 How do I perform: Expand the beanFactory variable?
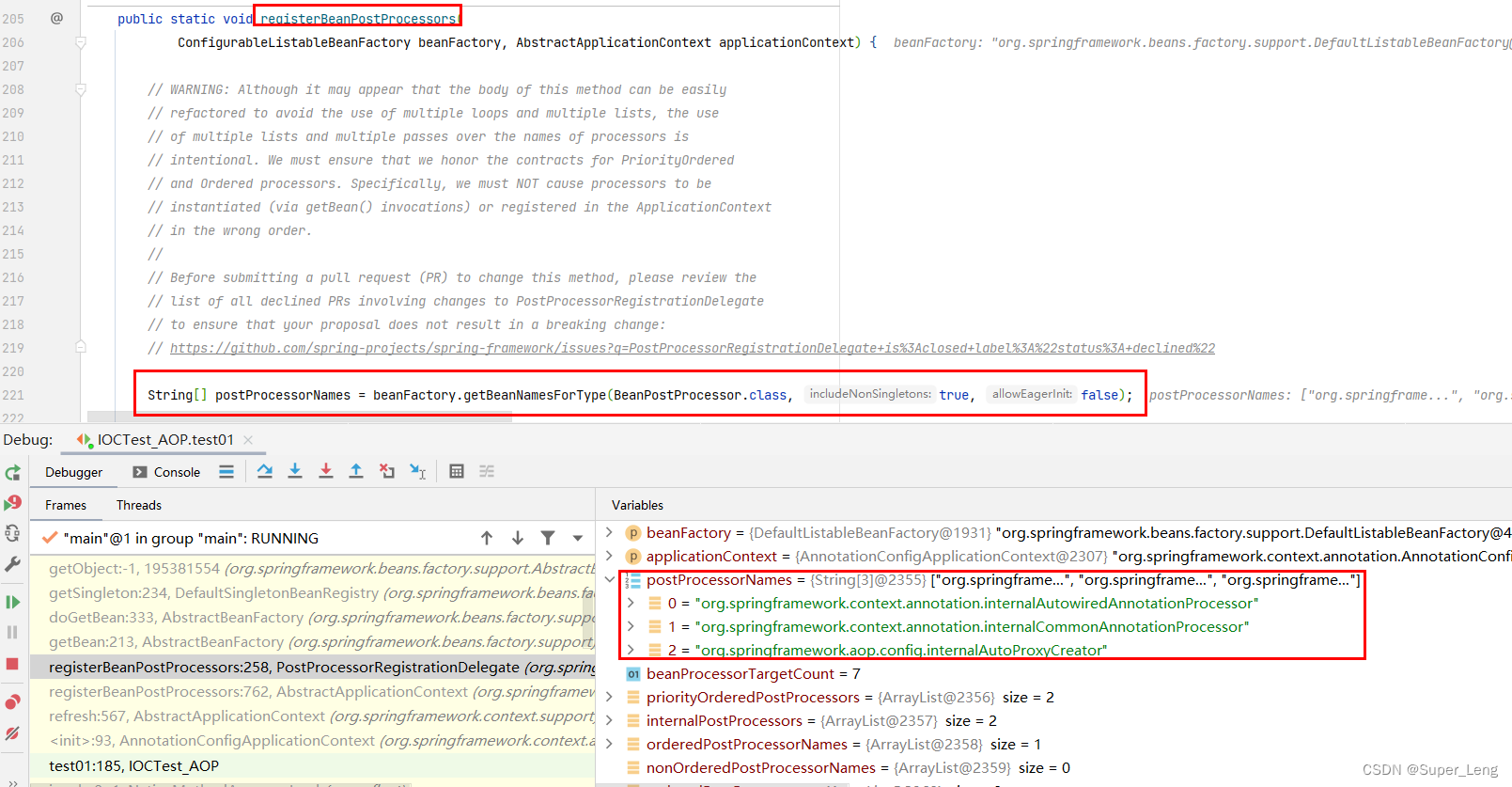tap(610, 532)
